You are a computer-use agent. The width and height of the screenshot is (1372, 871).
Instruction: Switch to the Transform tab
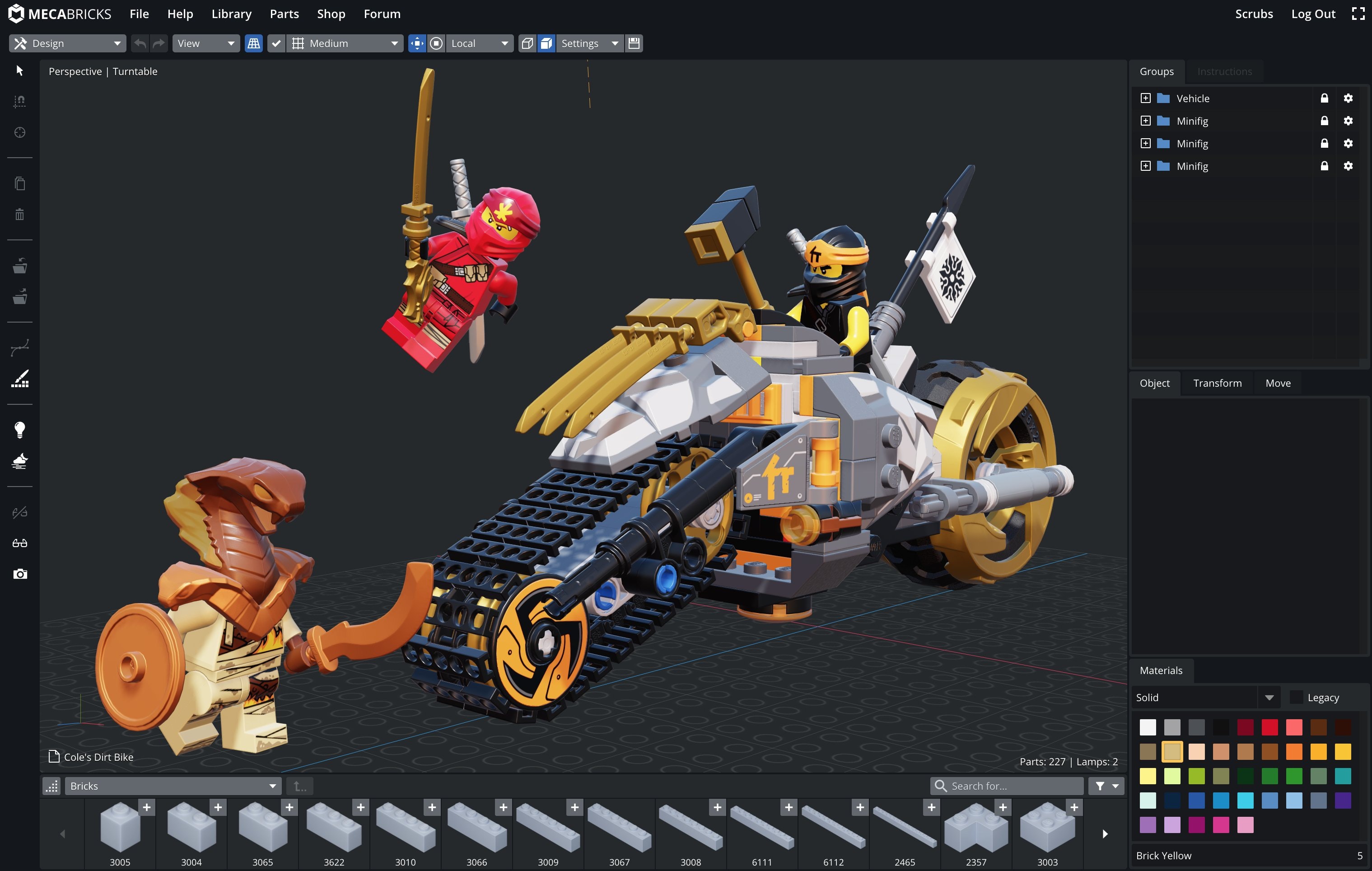click(1217, 383)
